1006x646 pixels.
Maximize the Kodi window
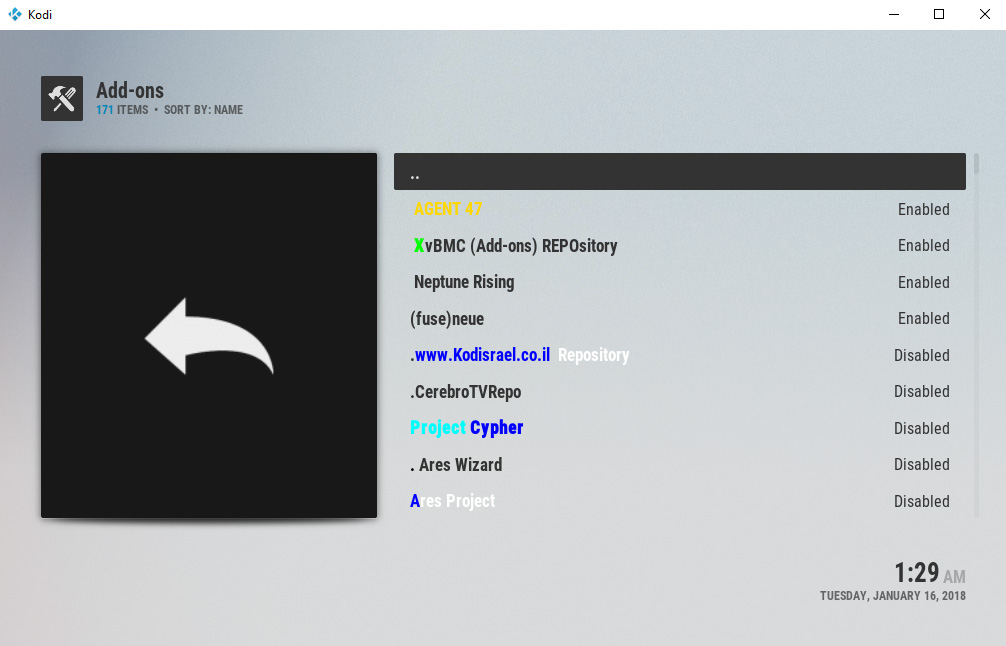(x=939, y=14)
